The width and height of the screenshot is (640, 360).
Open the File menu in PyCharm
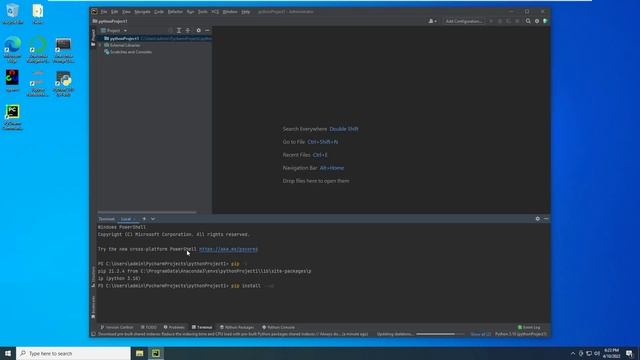[x=104, y=12]
